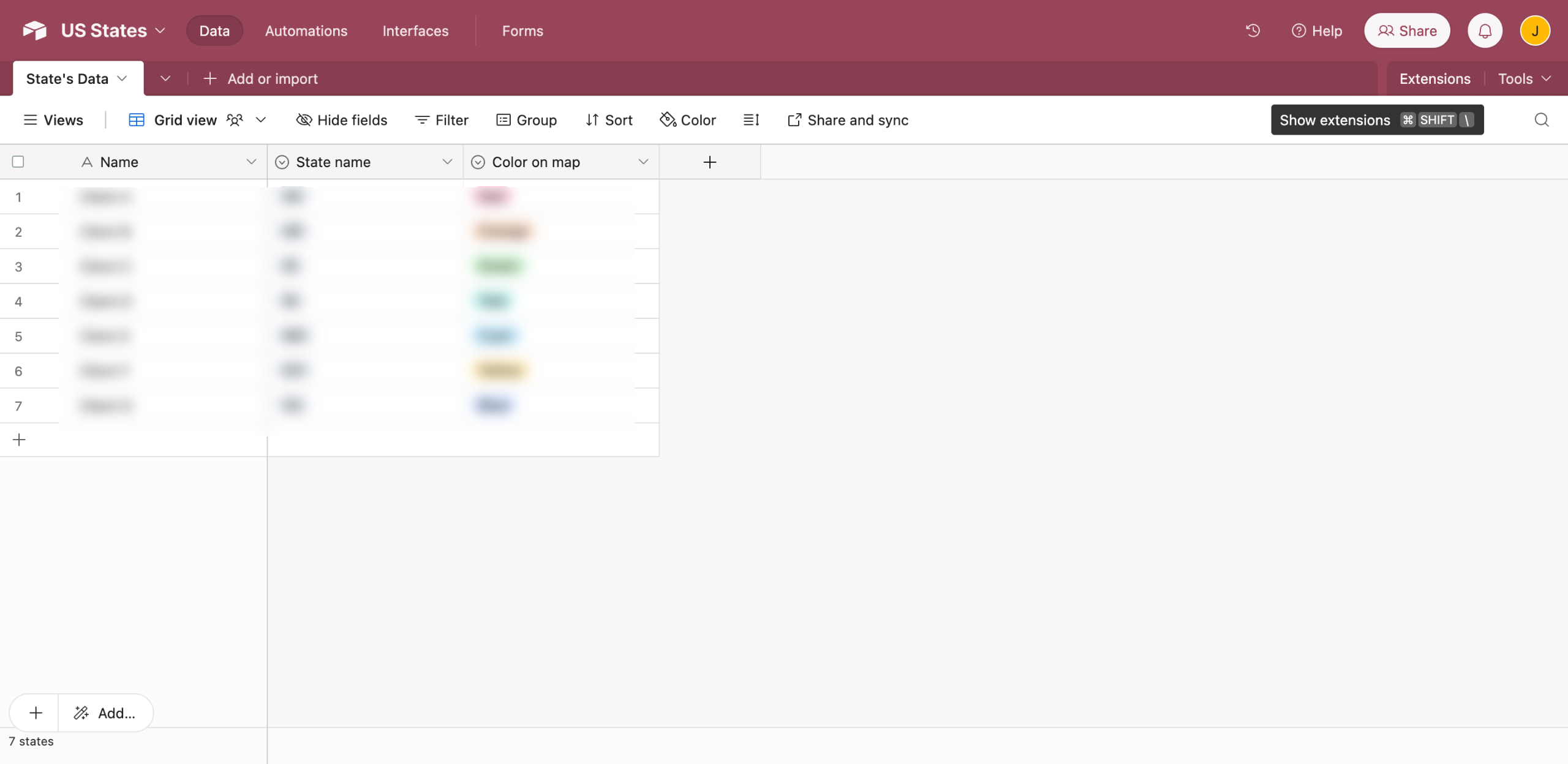
Task: Toggle select-all rows checkbox
Action: click(18, 162)
